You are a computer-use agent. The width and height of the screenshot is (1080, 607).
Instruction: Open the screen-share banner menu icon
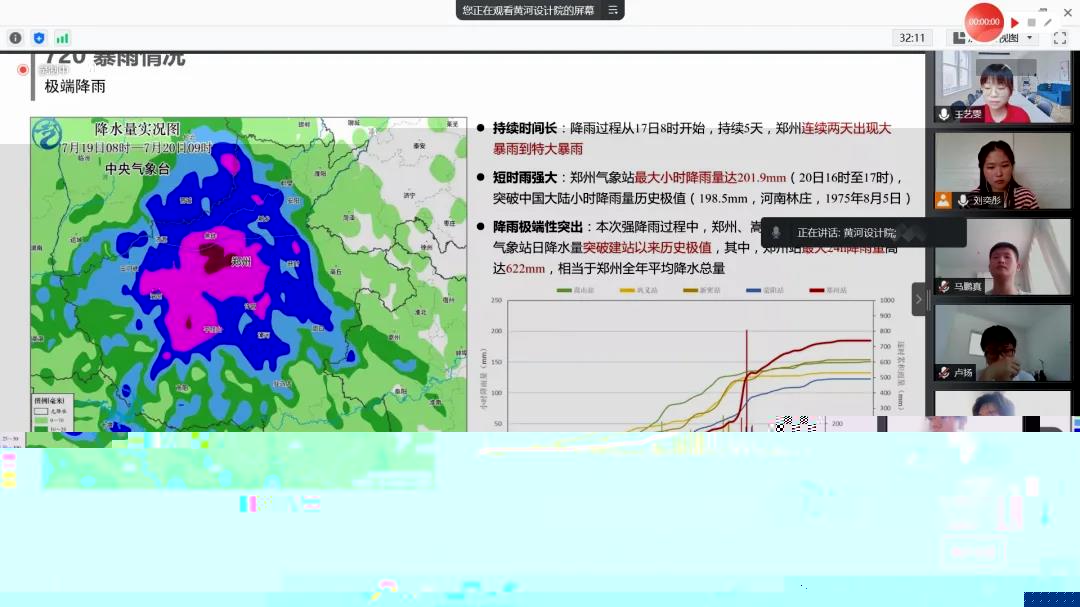pyautogui.click(x=613, y=10)
